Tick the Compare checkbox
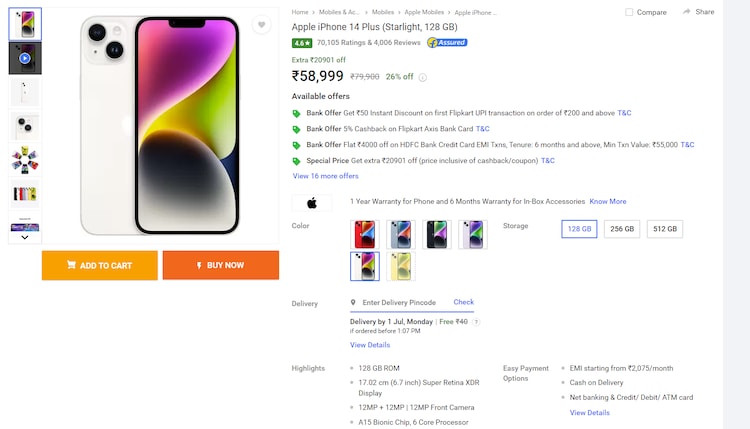Viewport: 750px width, 429px height. tap(629, 12)
